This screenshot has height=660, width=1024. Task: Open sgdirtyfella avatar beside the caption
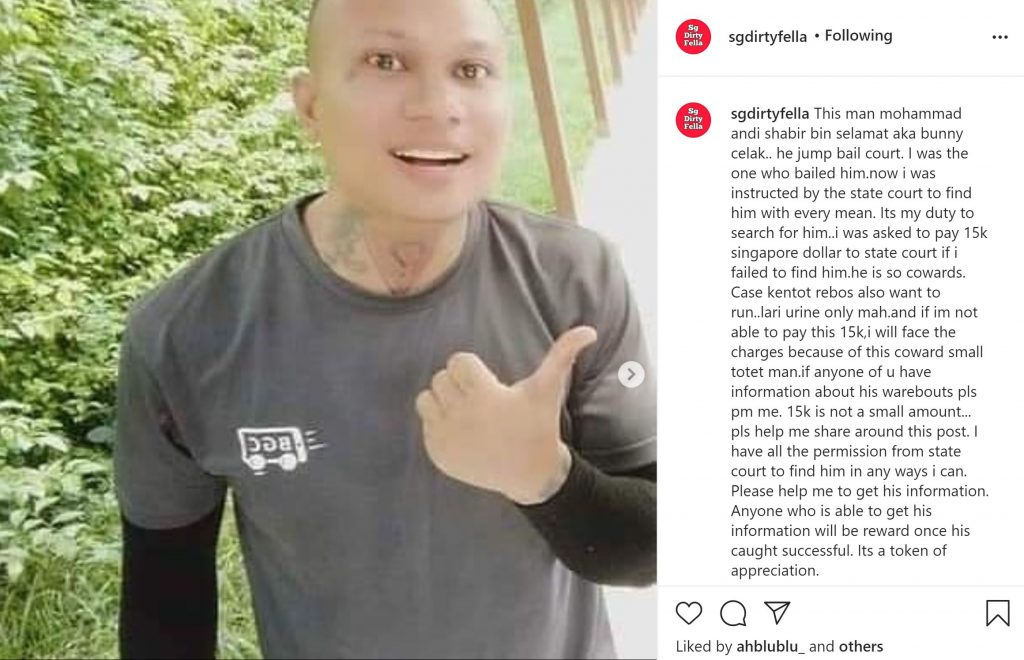pos(693,119)
